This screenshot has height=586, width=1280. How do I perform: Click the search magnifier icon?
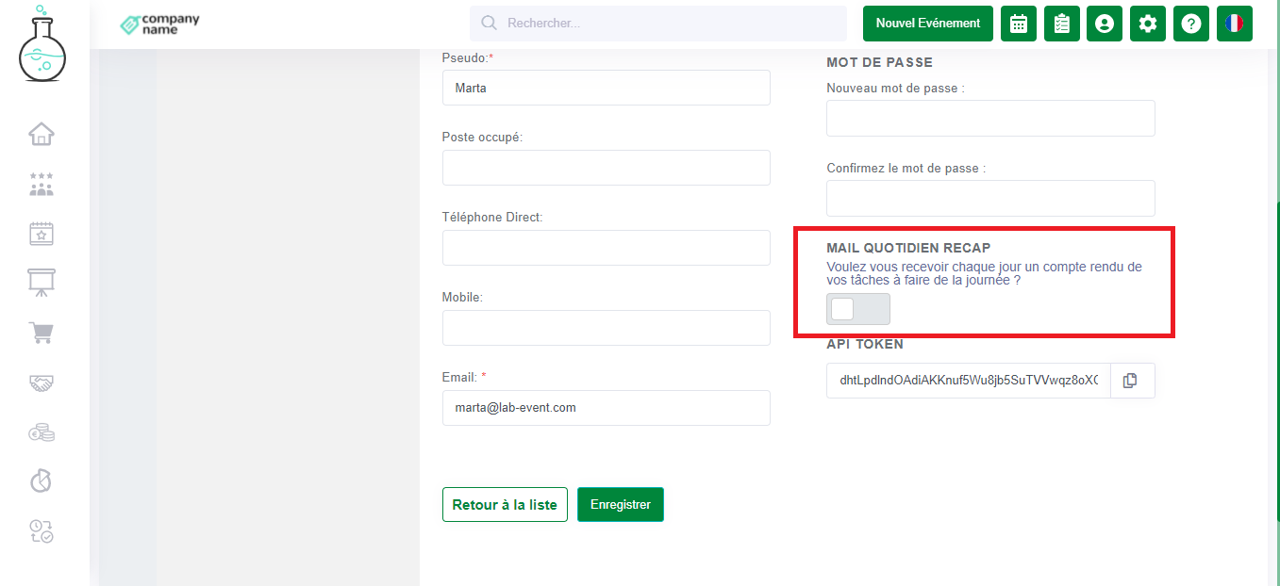tap(489, 23)
